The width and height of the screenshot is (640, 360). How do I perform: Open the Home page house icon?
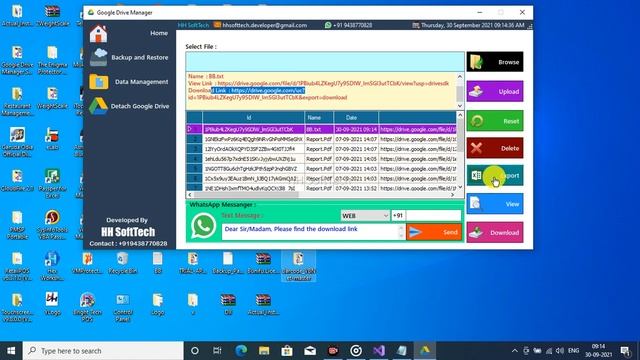(x=98, y=34)
